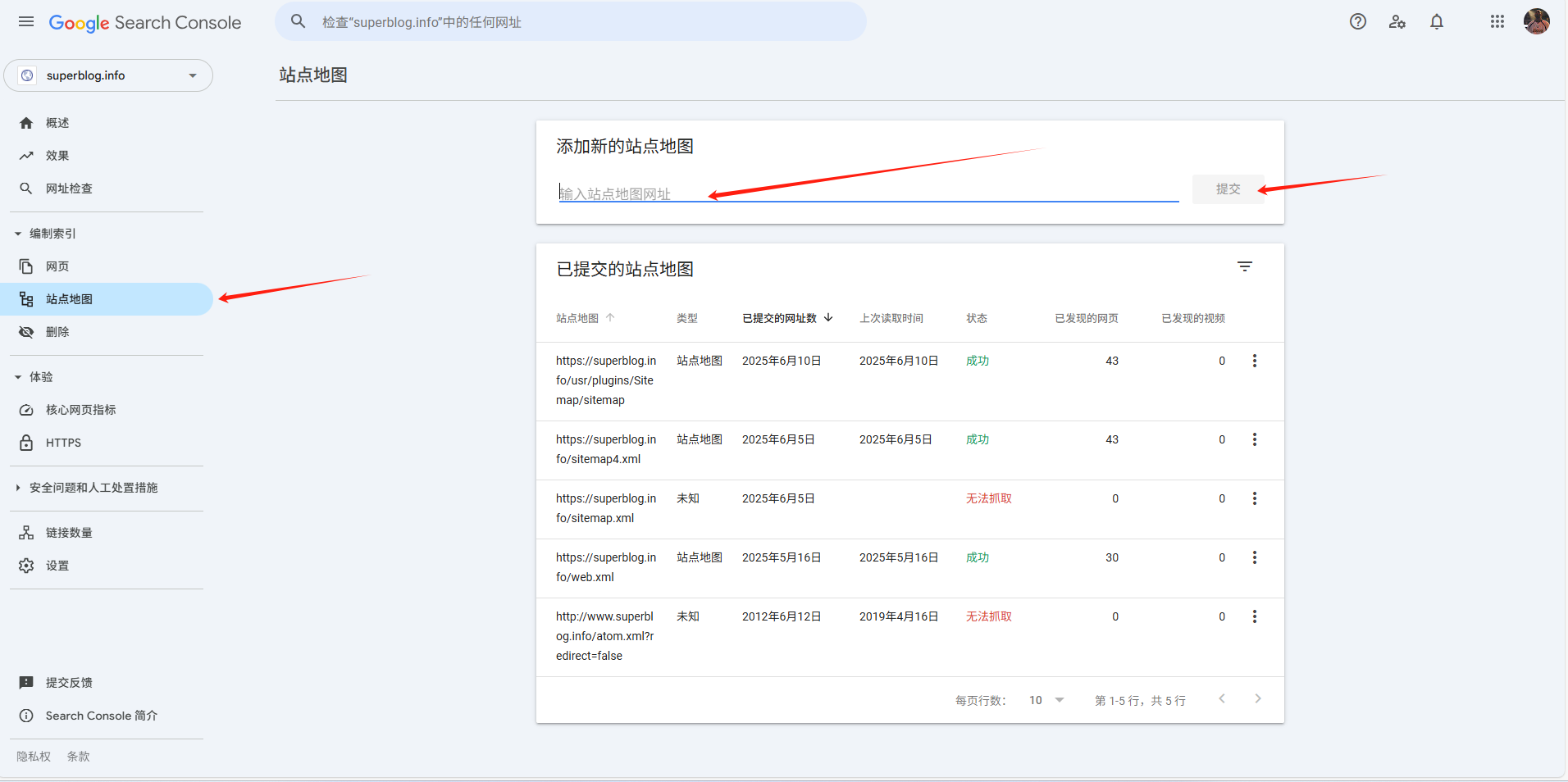Click the trend icon beside 效果

click(x=26, y=156)
